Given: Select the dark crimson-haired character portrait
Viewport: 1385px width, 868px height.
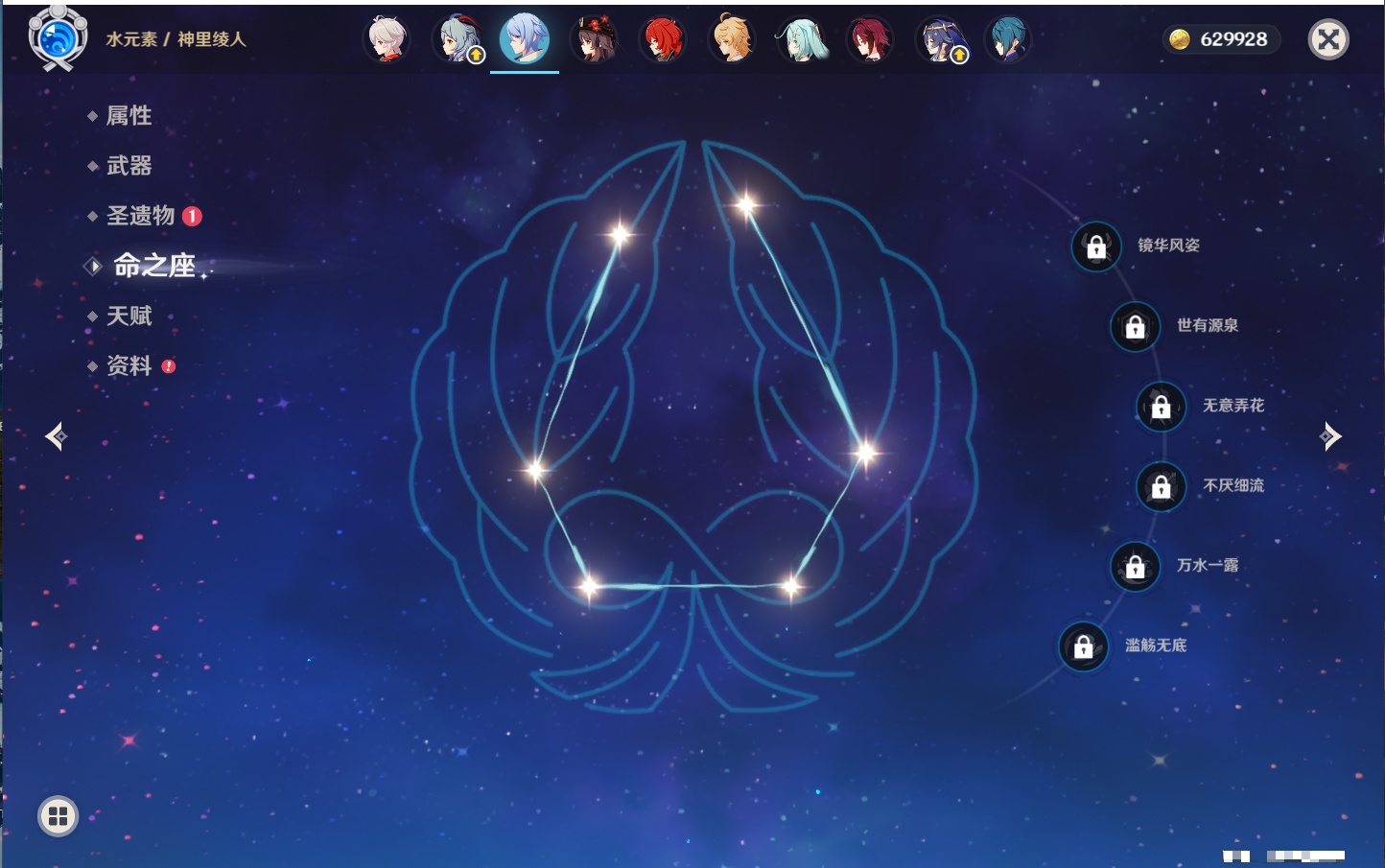Looking at the screenshot, I should [870, 40].
